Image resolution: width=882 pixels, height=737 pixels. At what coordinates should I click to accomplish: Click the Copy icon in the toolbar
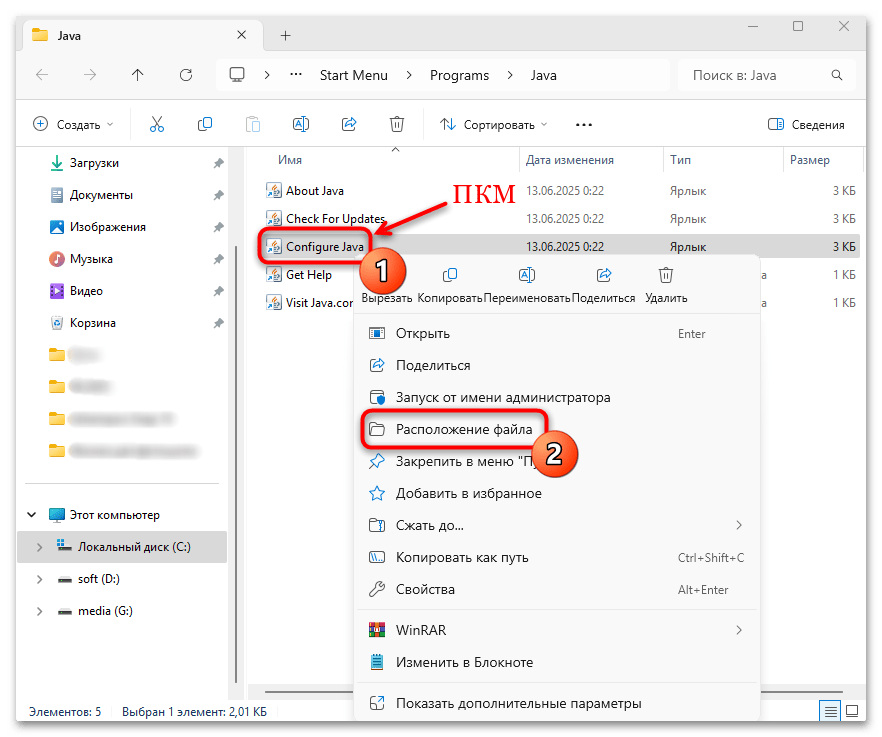click(204, 123)
